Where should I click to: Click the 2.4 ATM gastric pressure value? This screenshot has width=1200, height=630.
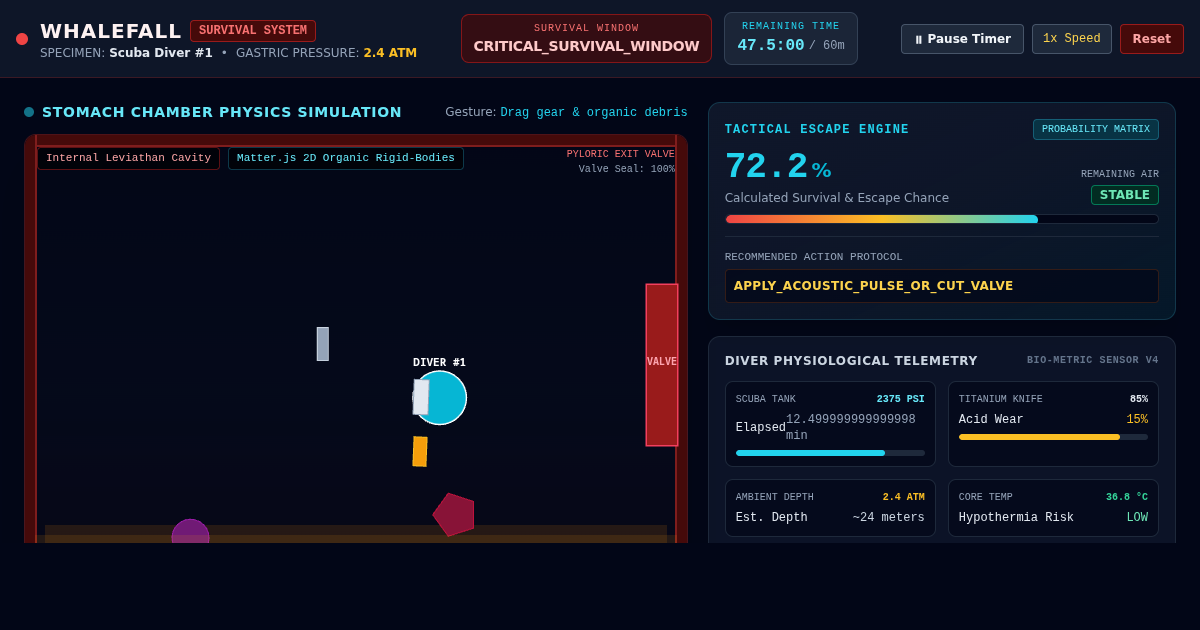pos(390,53)
